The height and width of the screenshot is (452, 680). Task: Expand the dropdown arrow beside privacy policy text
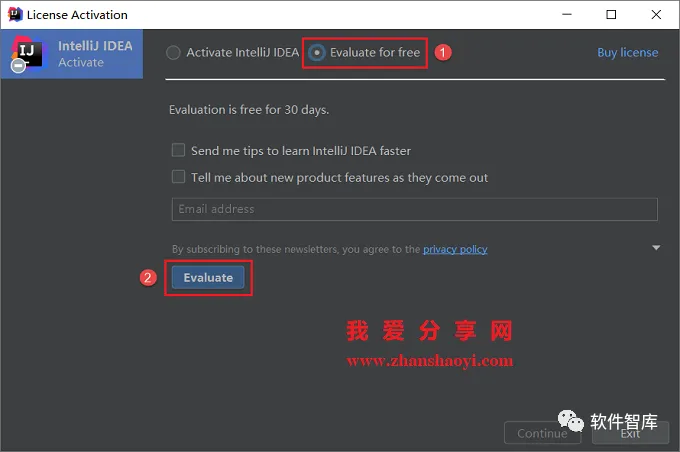(x=656, y=248)
